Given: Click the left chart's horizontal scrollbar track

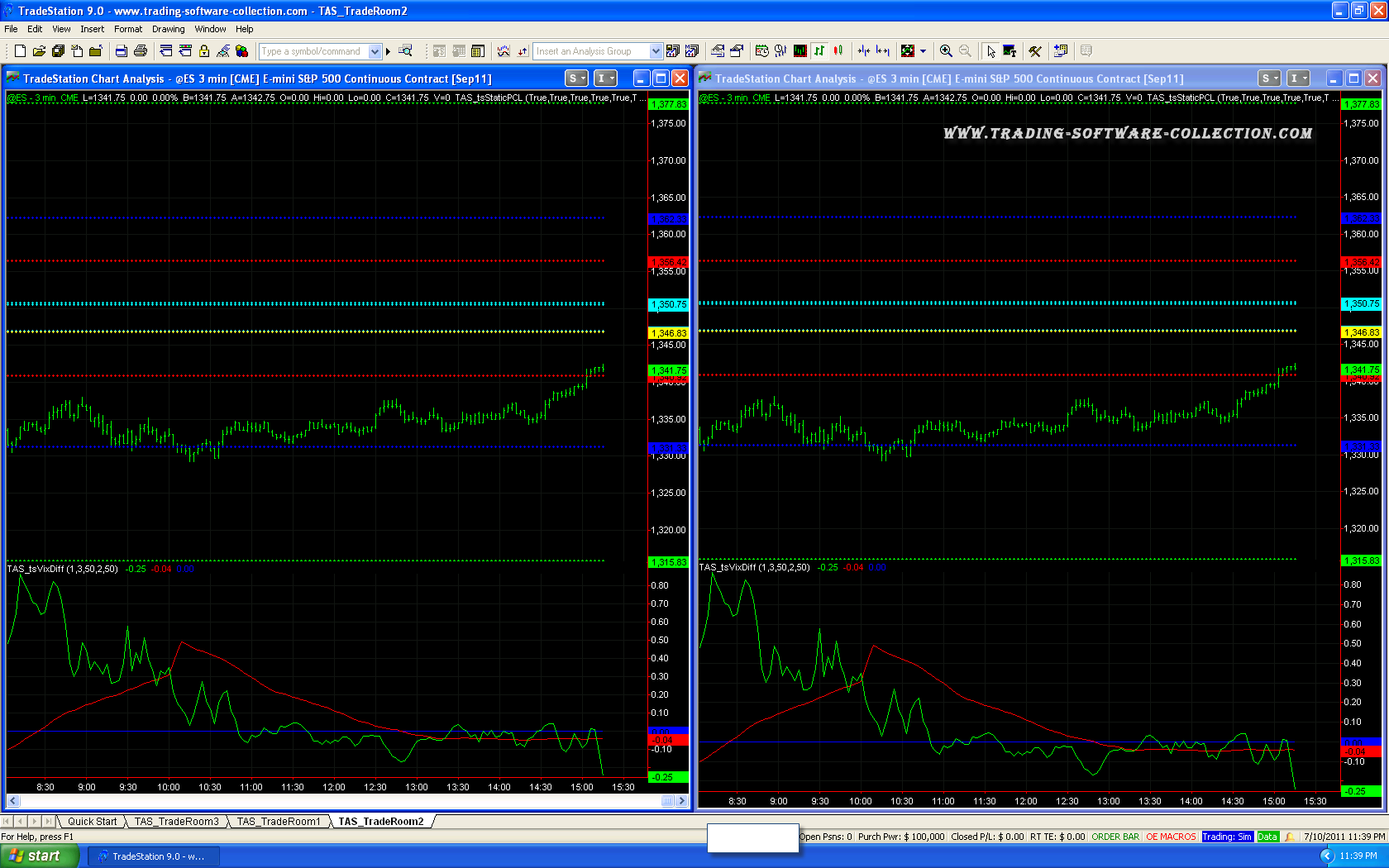Looking at the screenshot, I should (x=331, y=800).
